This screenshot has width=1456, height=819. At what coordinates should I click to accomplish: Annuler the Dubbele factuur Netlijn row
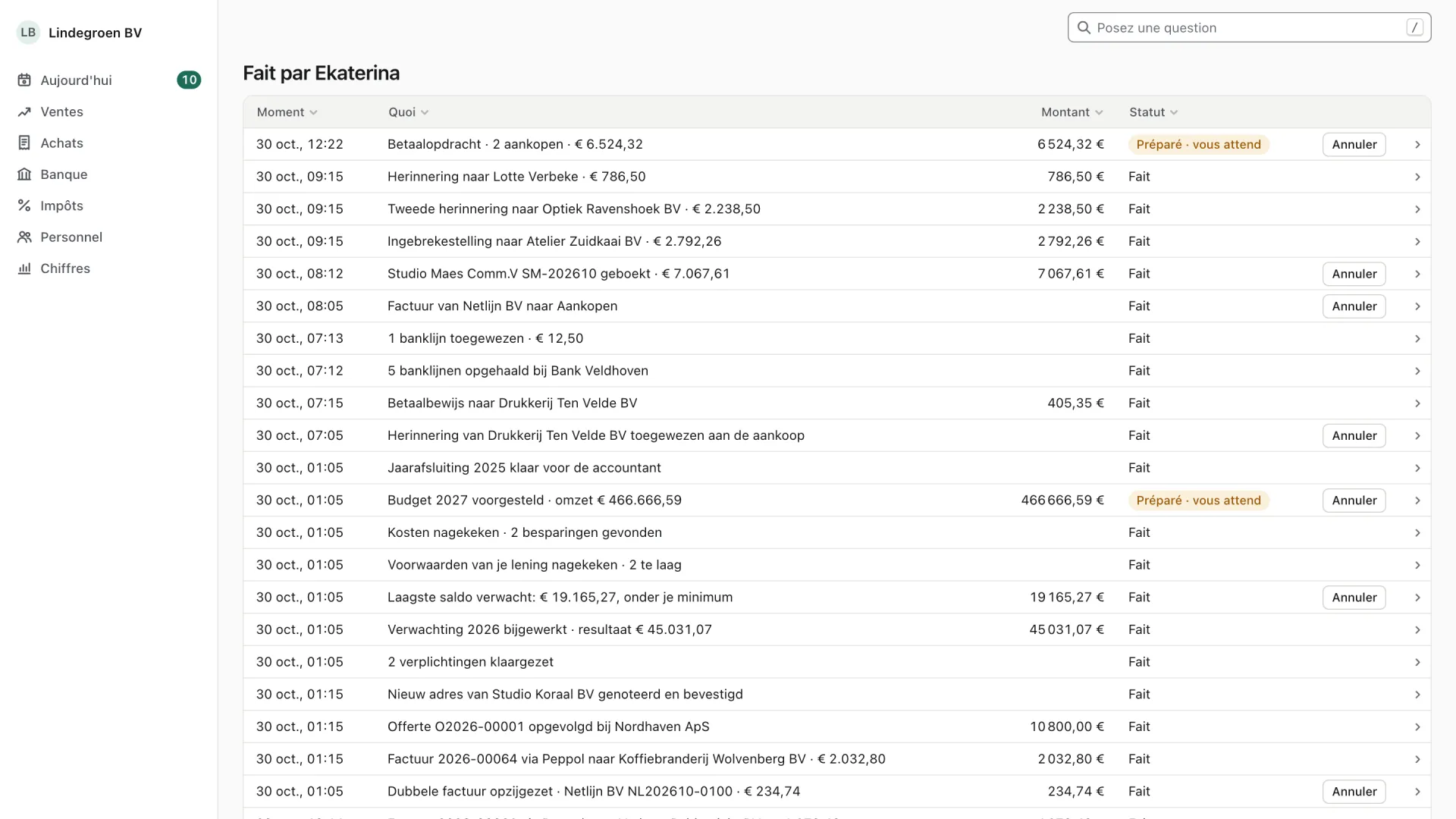click(1354, 792)
